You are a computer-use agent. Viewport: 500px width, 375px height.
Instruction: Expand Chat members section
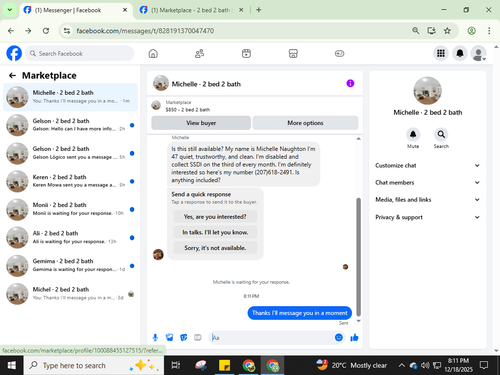tap(427, 183)
